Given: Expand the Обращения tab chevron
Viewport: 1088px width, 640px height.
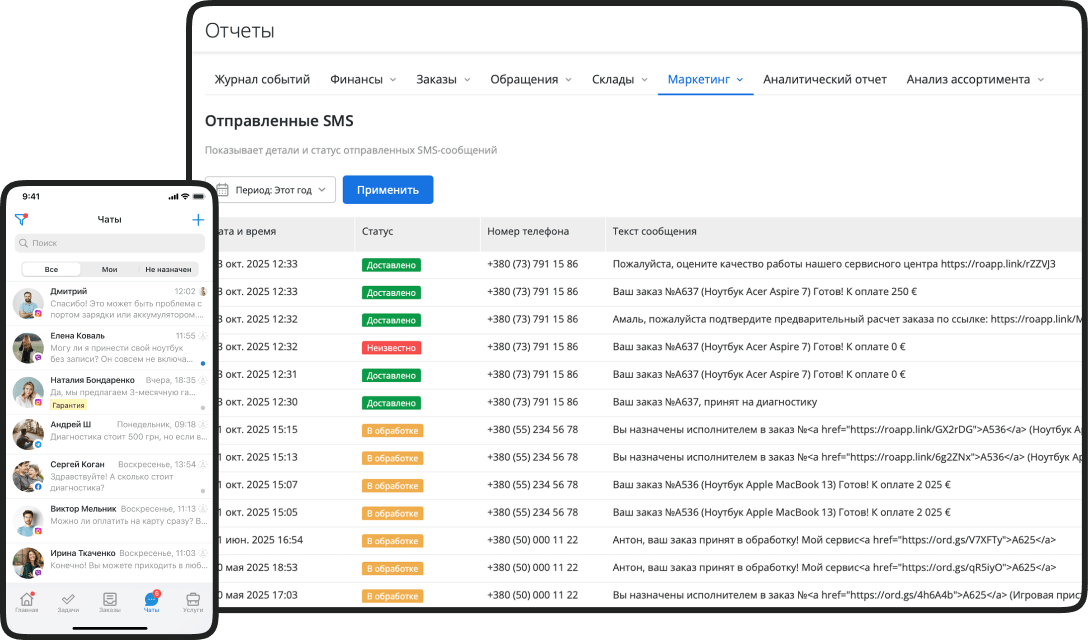Looking at the screenshot, I should (x=568, y=80).
